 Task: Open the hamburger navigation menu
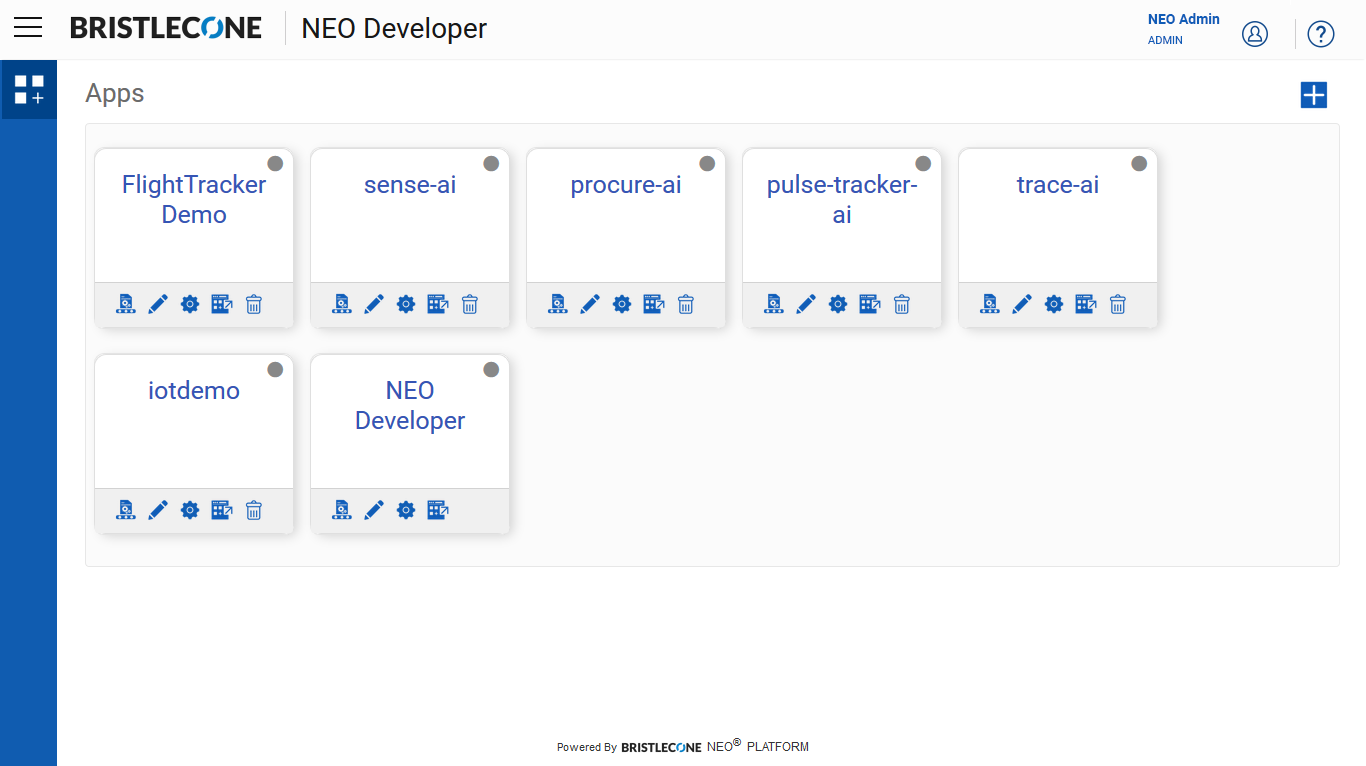pos(28,28)
